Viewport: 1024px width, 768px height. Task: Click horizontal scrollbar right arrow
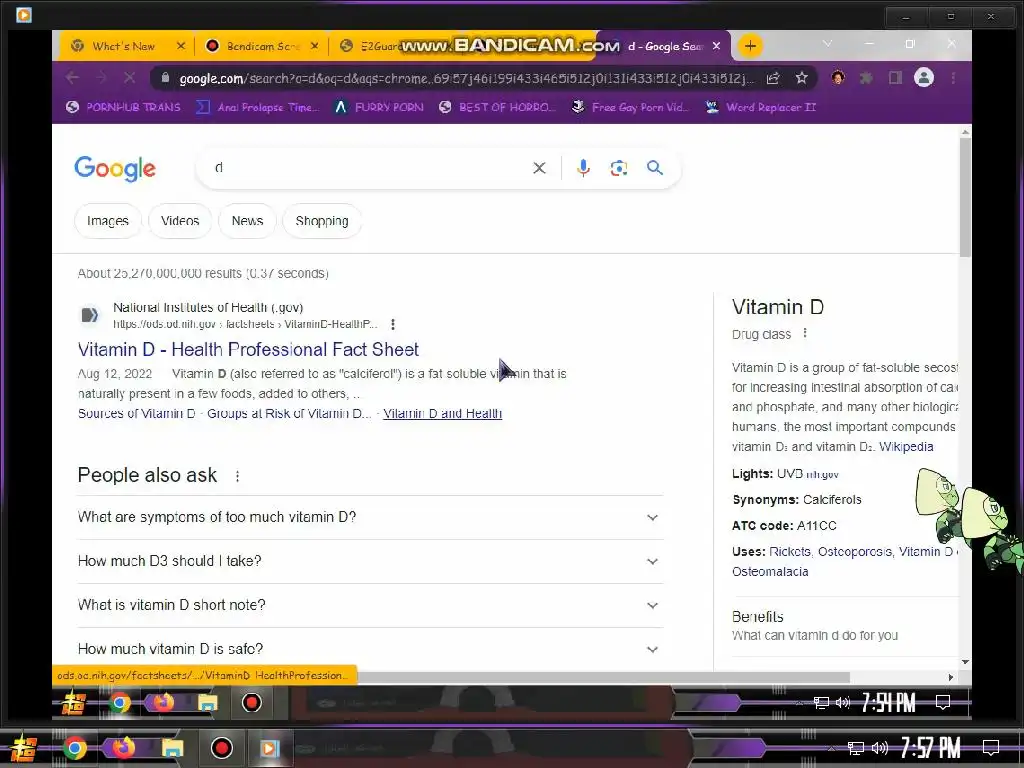[951, 677]
